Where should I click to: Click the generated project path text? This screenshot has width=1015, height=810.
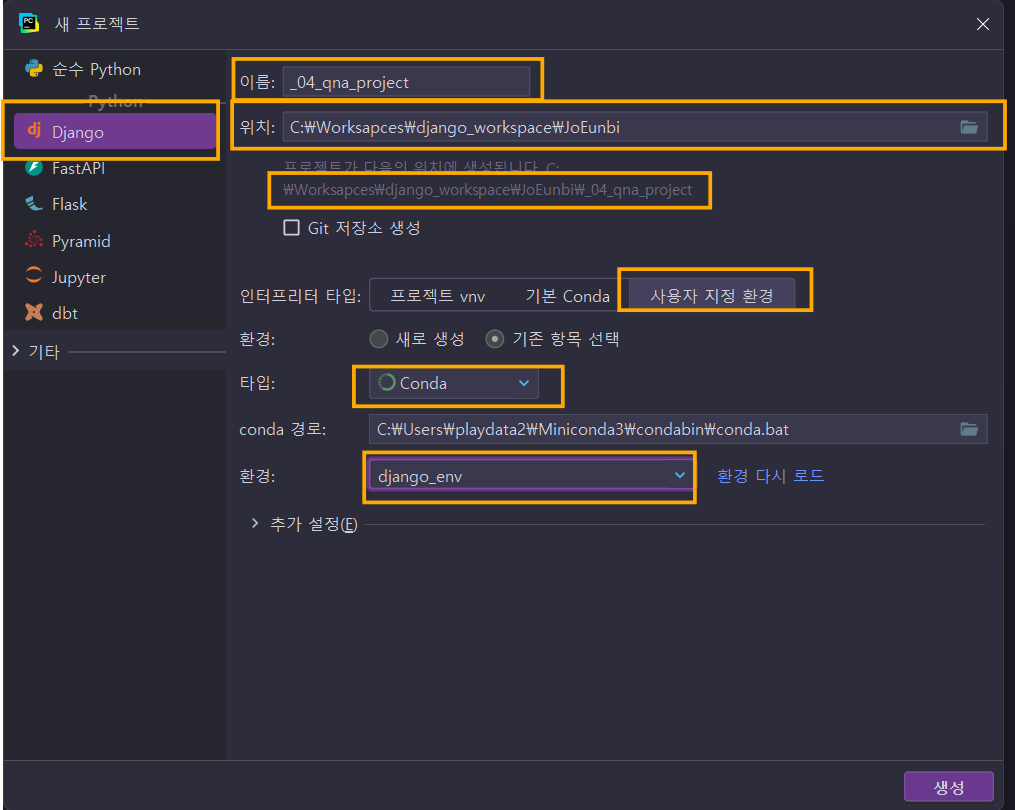(x=487, y=190)
